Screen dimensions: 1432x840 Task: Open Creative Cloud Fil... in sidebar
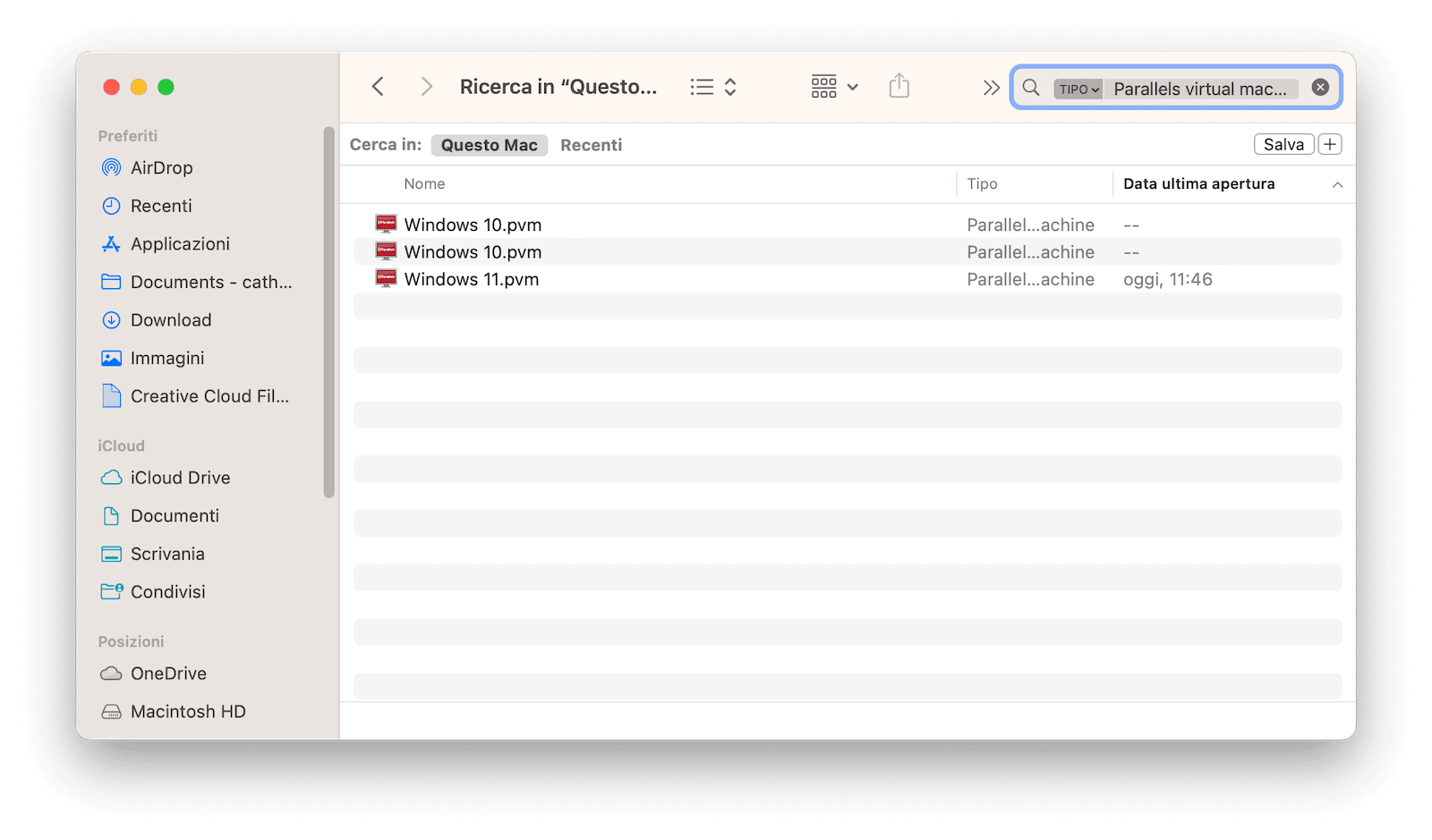point(209,396)
